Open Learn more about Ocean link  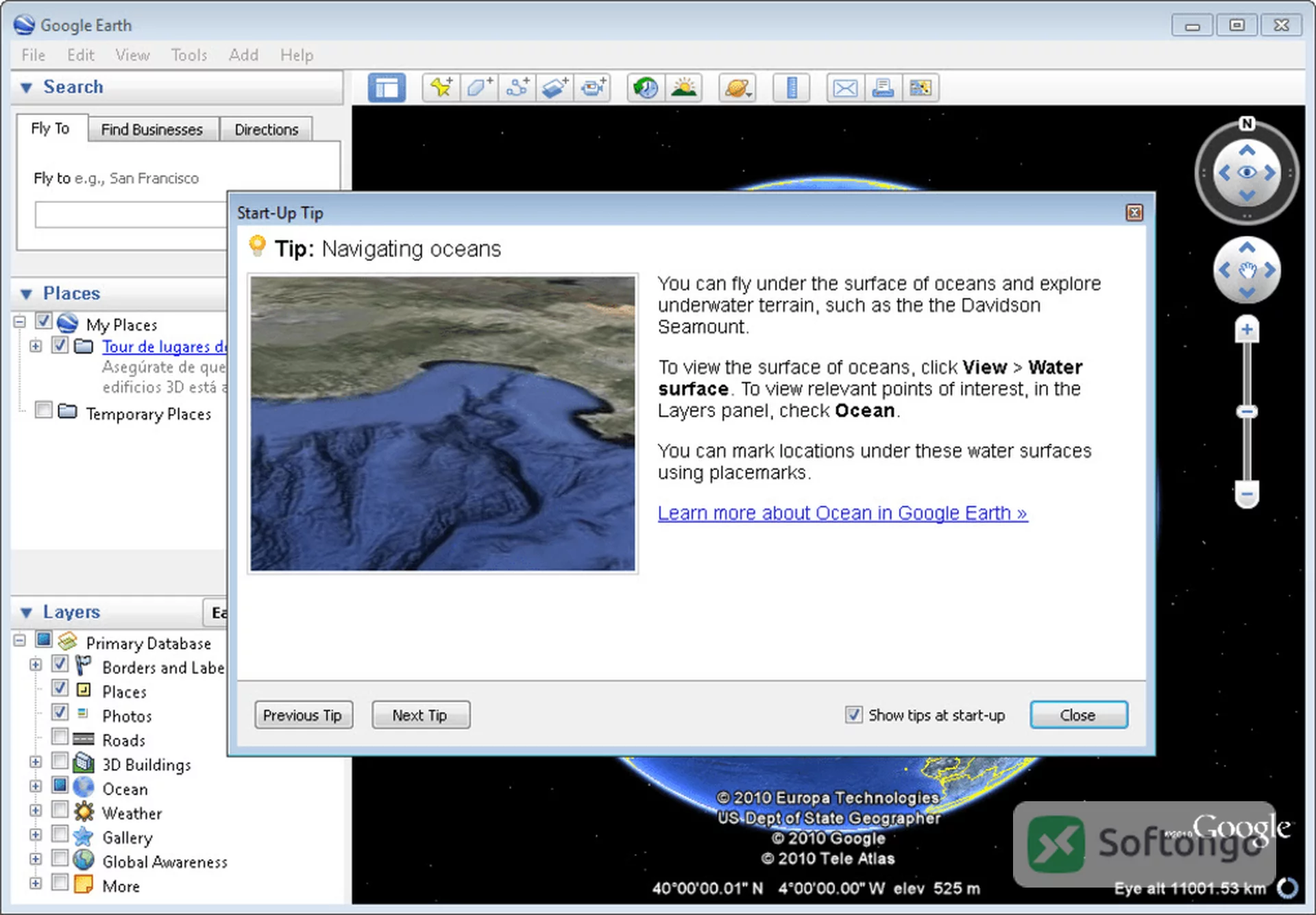pyautogui.click(x=842, y=513)
